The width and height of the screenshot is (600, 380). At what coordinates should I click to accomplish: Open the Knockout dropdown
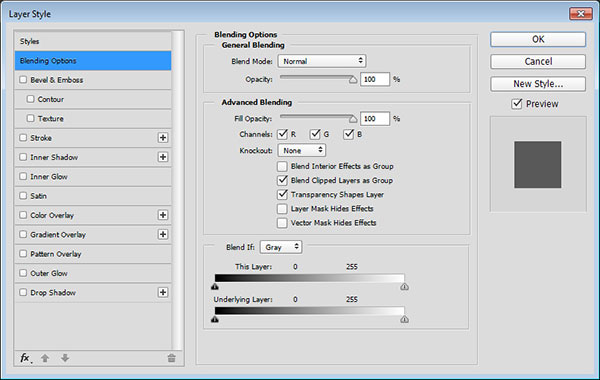click(302, 150)
